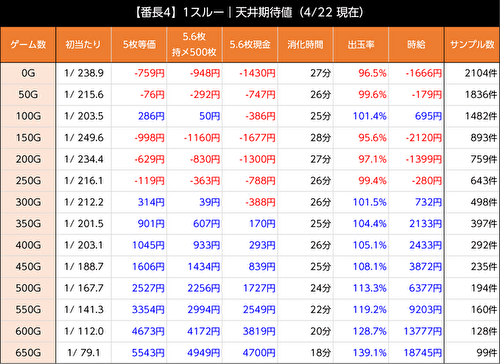500x364 pixels.
Task: Click the 1/ 112.0 cell
Action: (84, 331)
